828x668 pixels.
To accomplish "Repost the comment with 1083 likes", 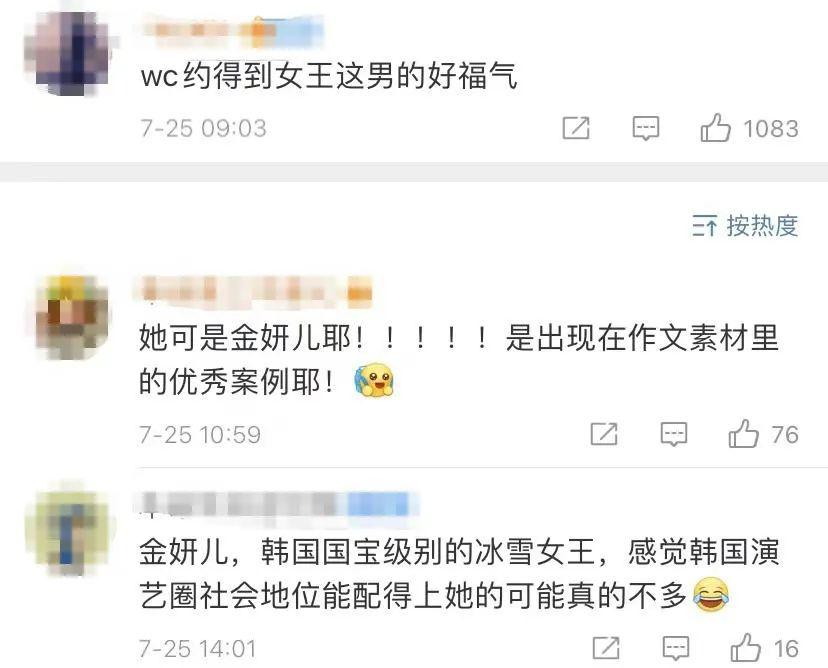I will pyautogui.click(x=576, y=128).
